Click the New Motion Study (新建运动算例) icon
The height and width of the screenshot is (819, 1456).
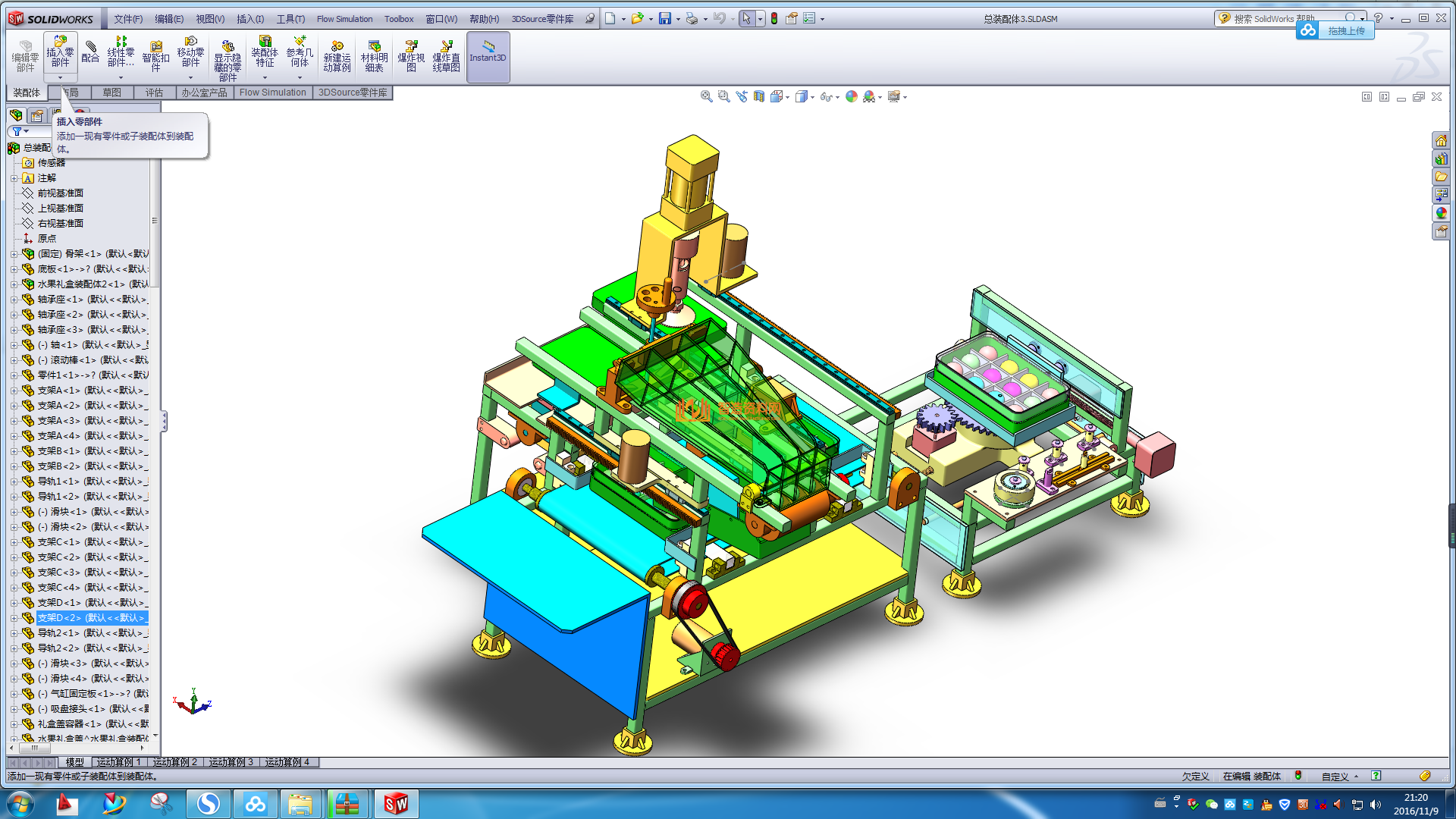tap(337, 55)
